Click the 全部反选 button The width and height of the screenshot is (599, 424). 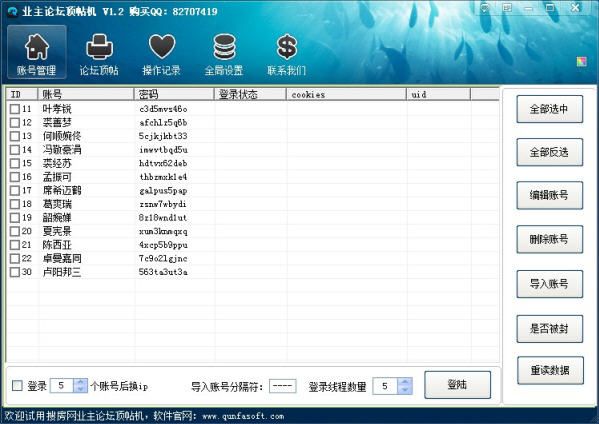pos(549,152)
